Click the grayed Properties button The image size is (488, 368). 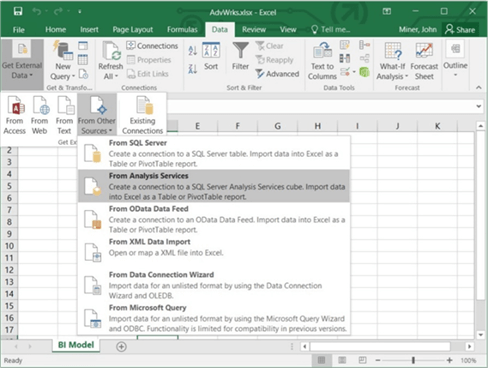click(x=149, y=60)
